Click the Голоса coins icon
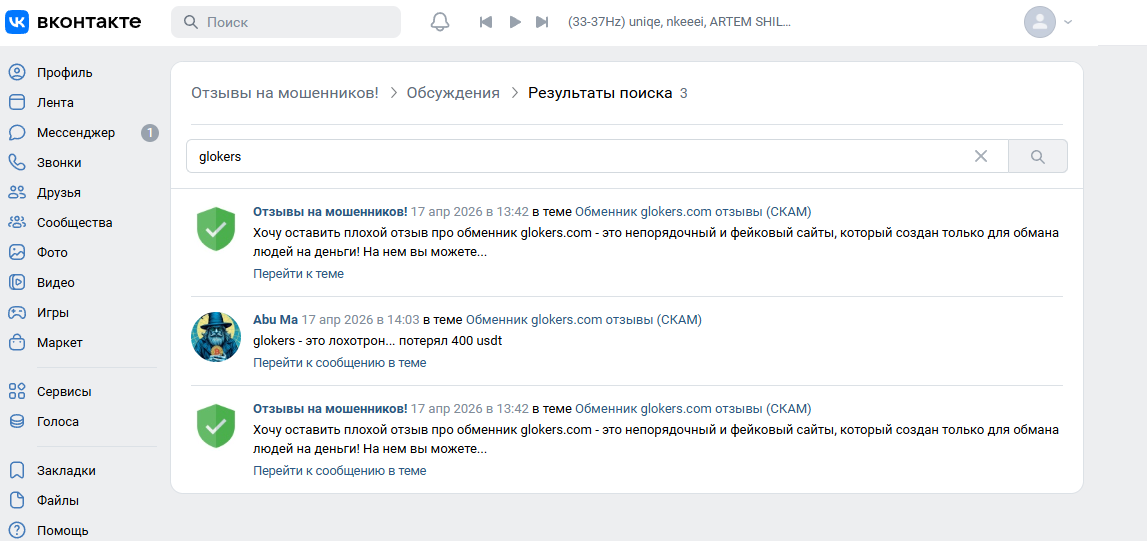 pyautogui.click(x=17, y=421)
